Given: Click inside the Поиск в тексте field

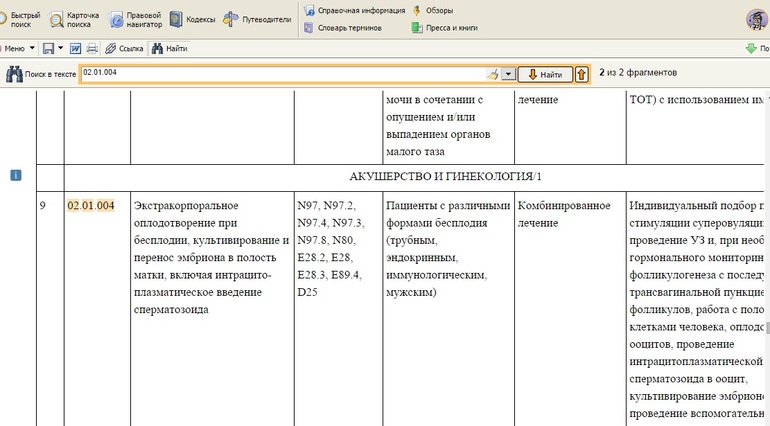Looking at the screenshot, I should (x=280, y=74).
